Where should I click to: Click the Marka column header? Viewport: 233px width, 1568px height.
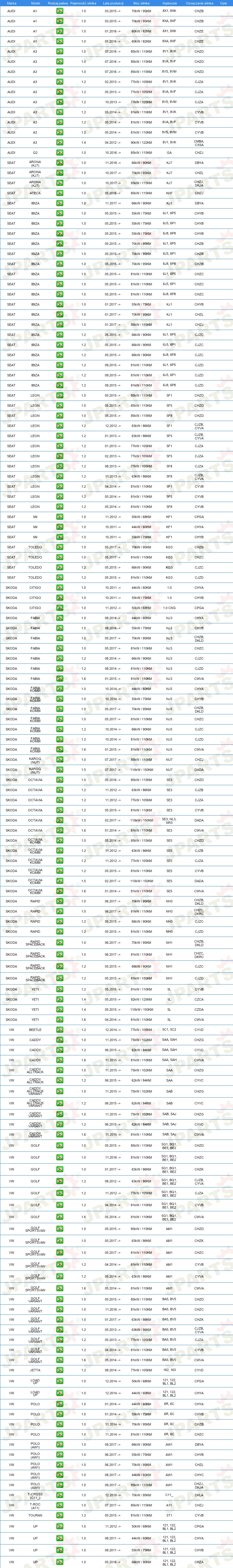12,3
